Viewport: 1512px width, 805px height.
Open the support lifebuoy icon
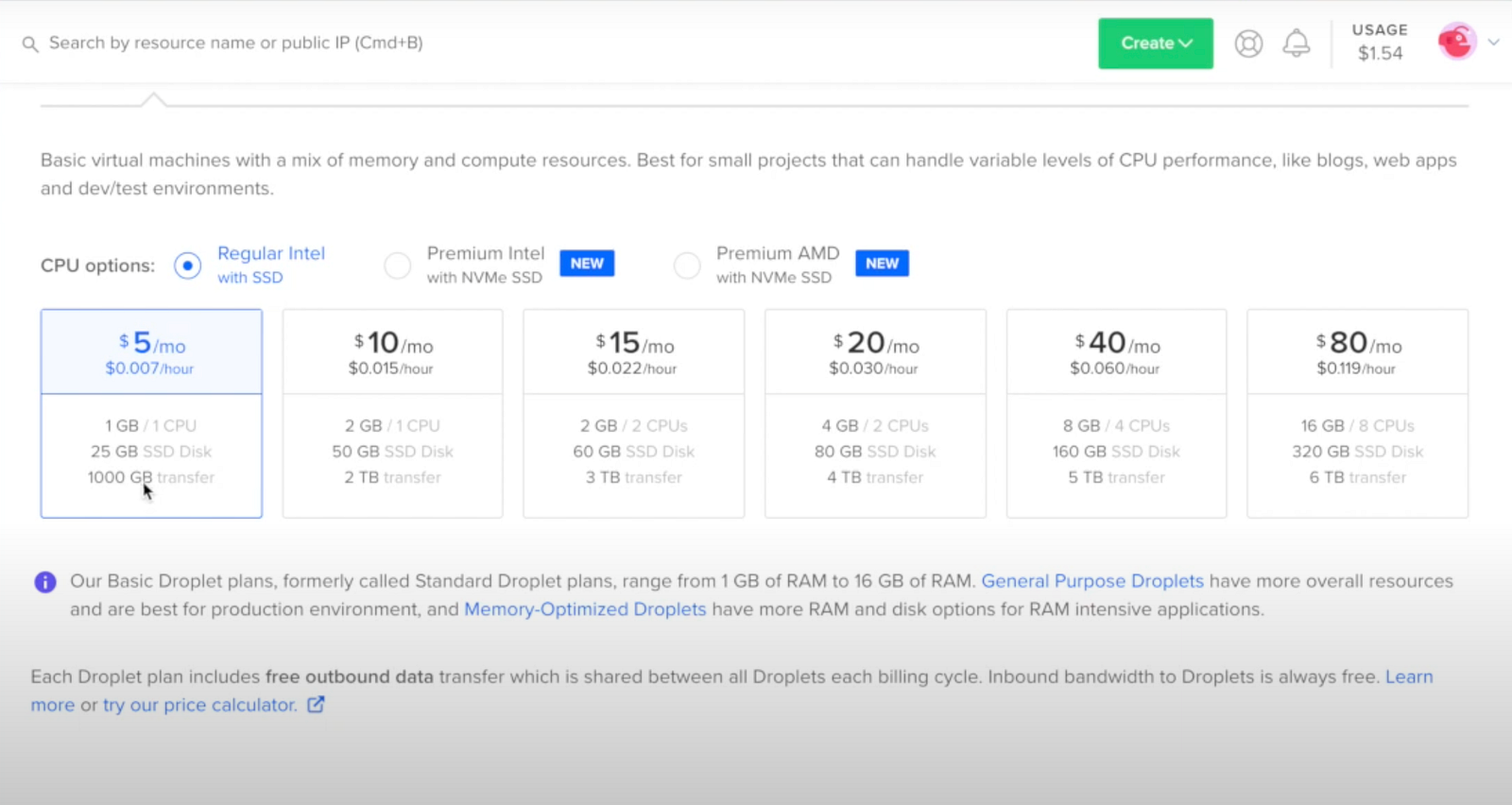tap(1248, 43)
